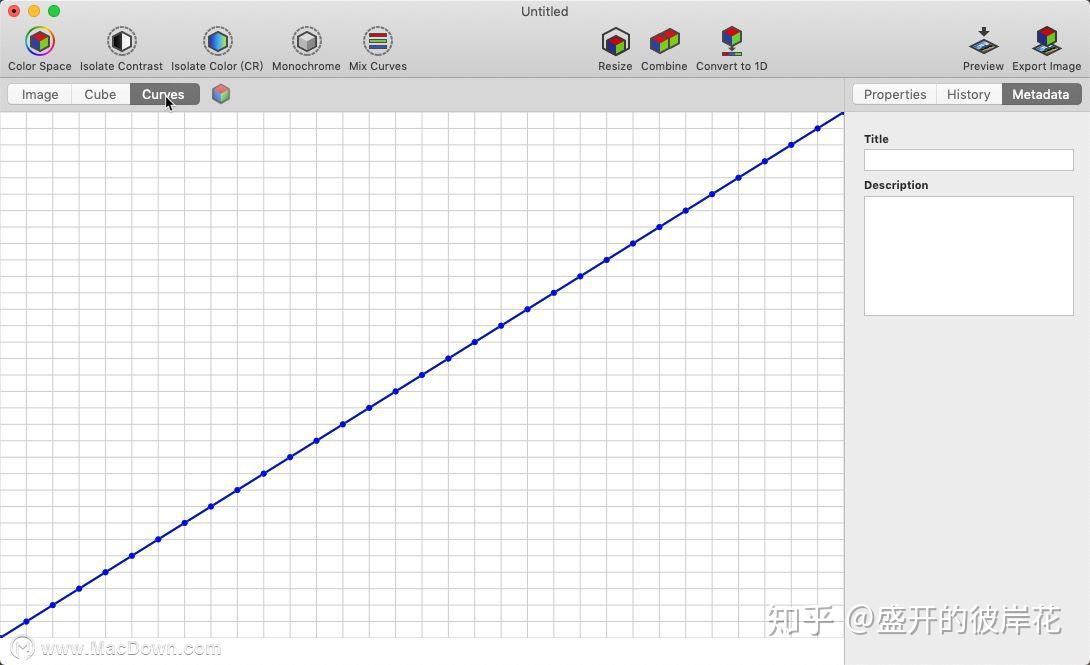
Task: Open the Color Space tool
Action: (x=39, y=42)
